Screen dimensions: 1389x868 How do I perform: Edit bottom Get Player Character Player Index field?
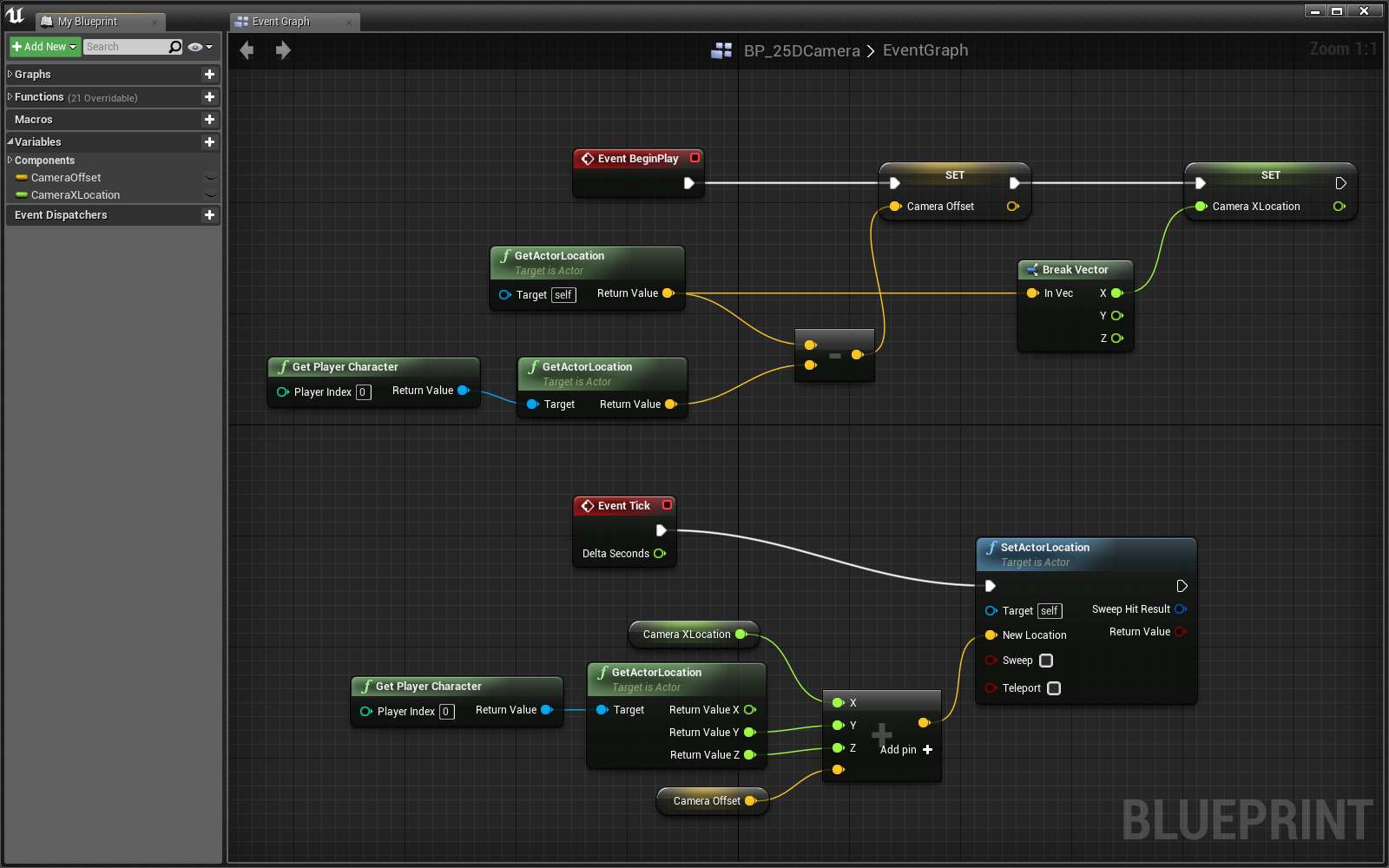[x=446, y=712]
